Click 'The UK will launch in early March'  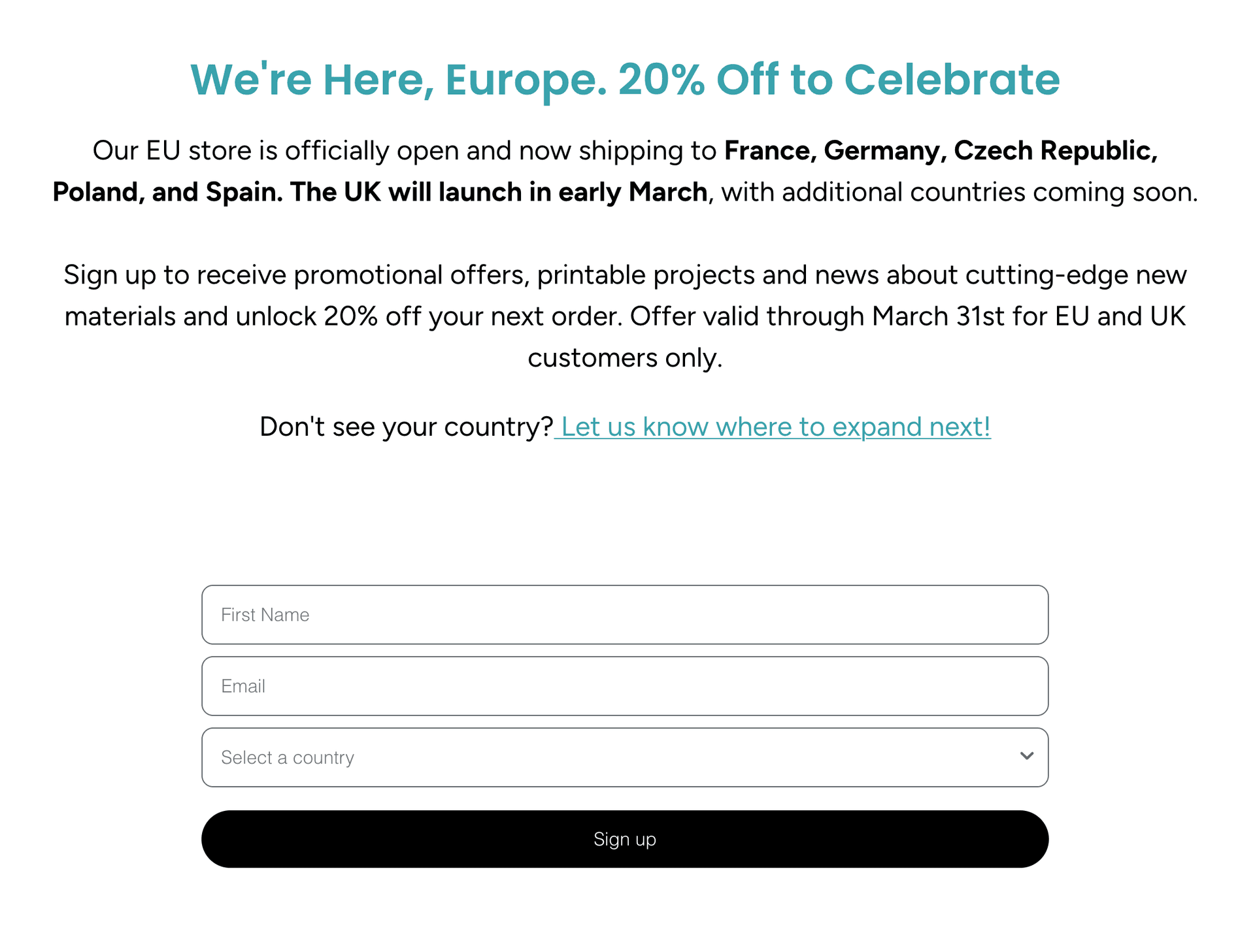[x=498, y=192]
